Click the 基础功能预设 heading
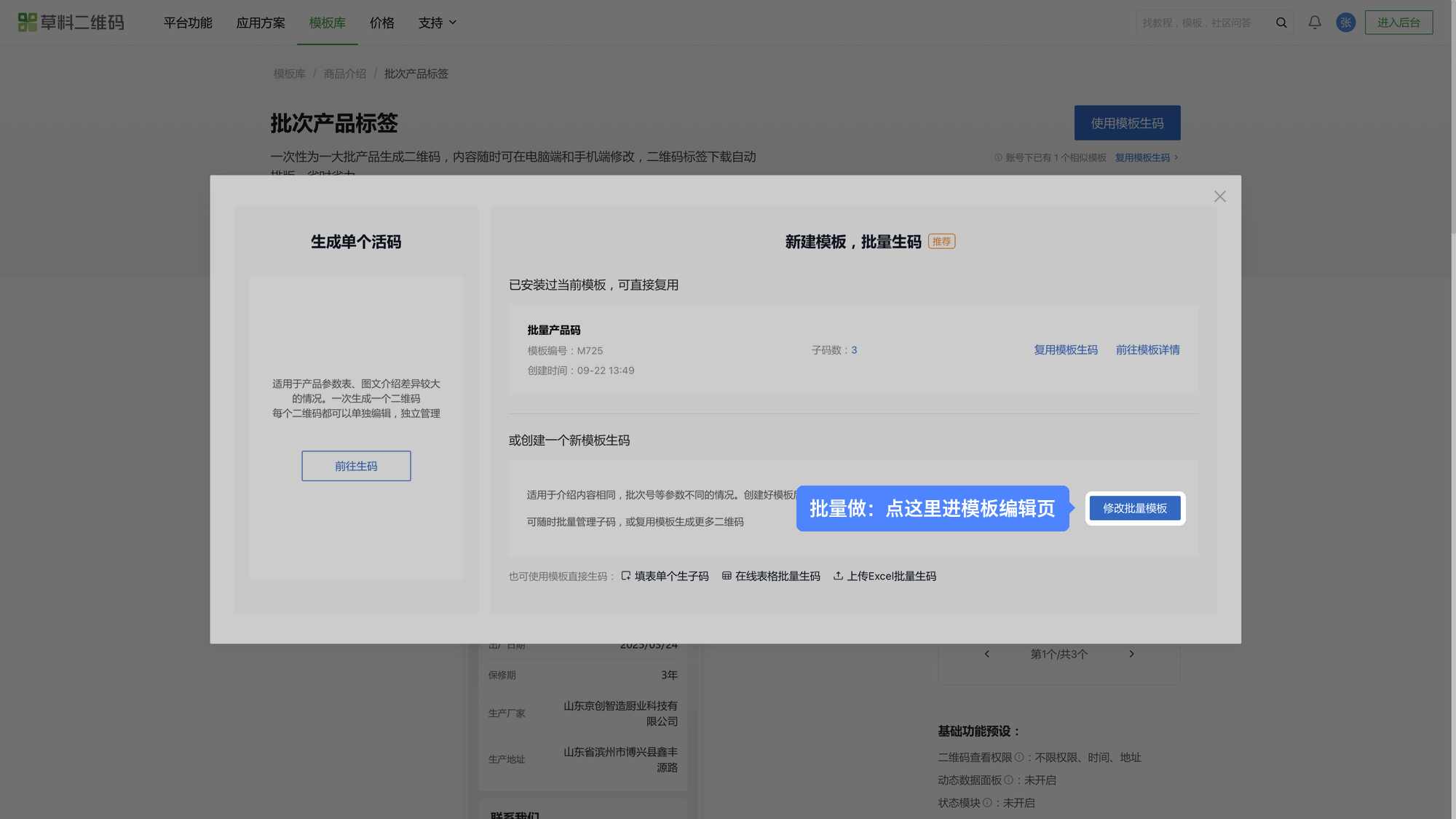Viewport: 1456px width, 819px height. (979, 731)
